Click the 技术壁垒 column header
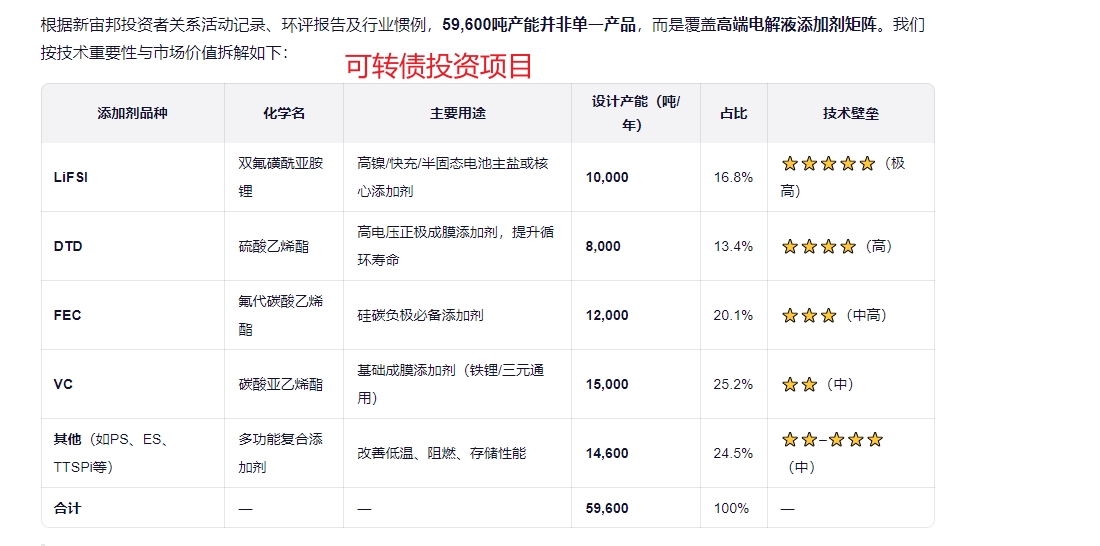Viewport: 1100px width, 546px height. 850,113
